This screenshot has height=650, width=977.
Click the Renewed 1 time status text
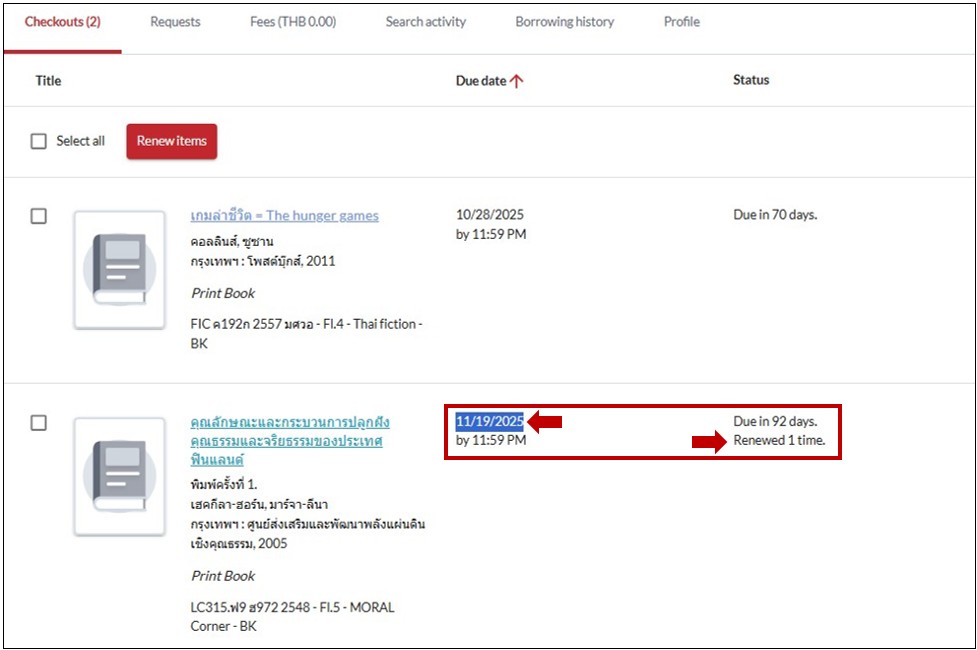tap(779, 440)
